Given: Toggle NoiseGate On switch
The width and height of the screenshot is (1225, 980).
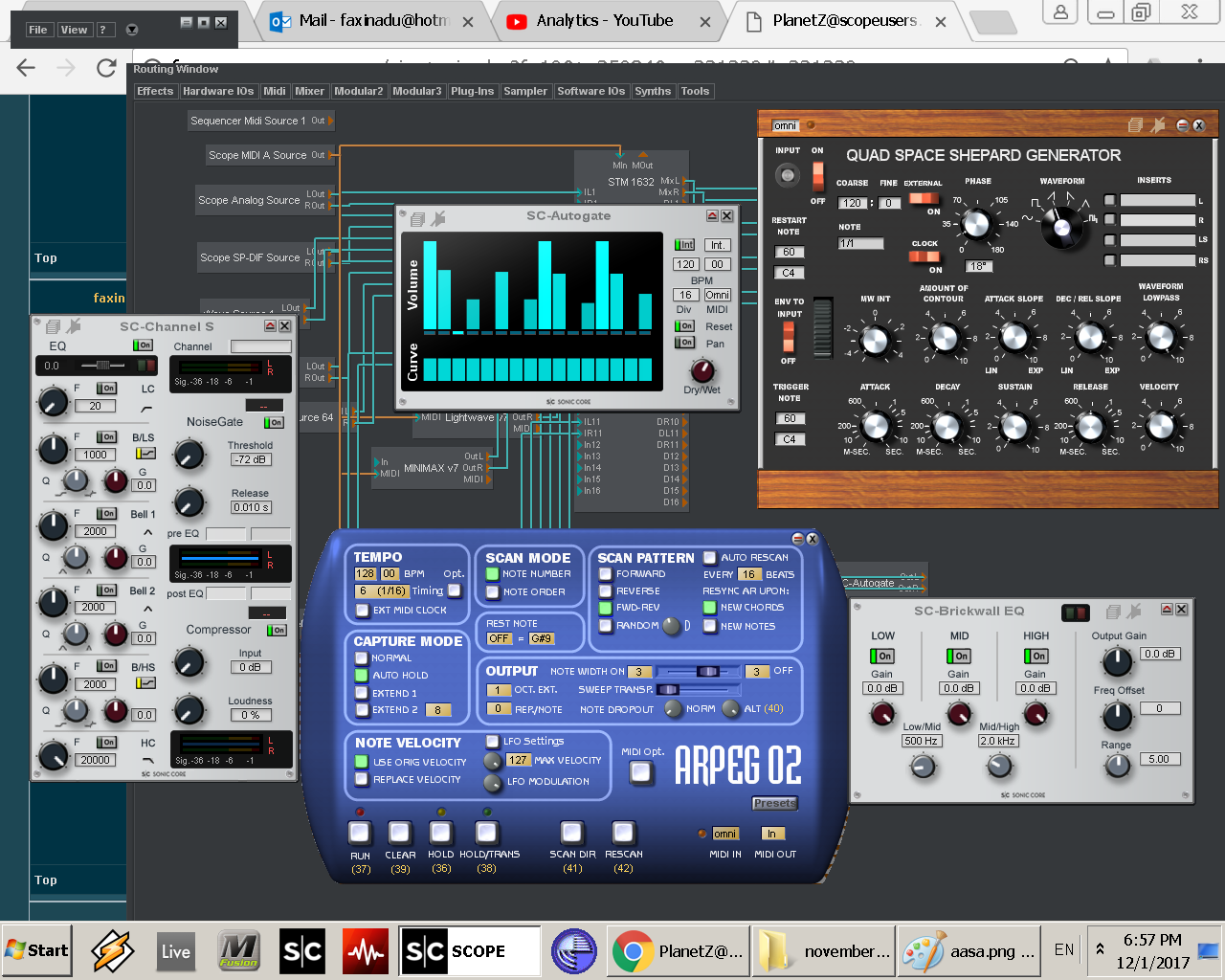Looking at the screenshot, I should tap(275, 422).
